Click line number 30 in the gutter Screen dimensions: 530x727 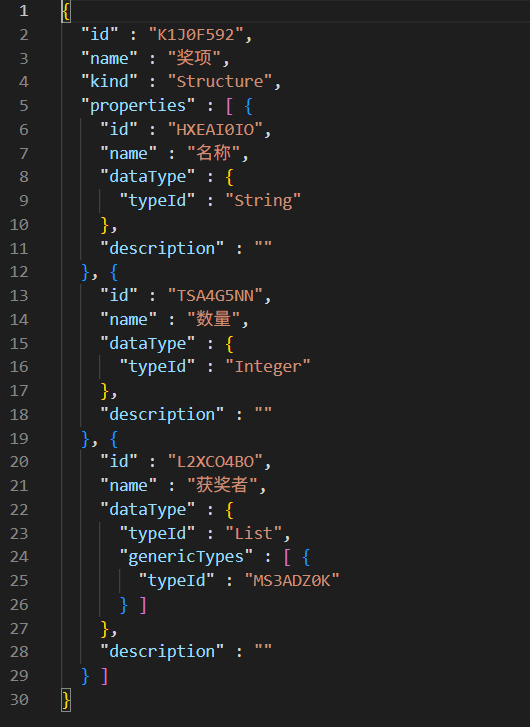(x=19, y=699)
